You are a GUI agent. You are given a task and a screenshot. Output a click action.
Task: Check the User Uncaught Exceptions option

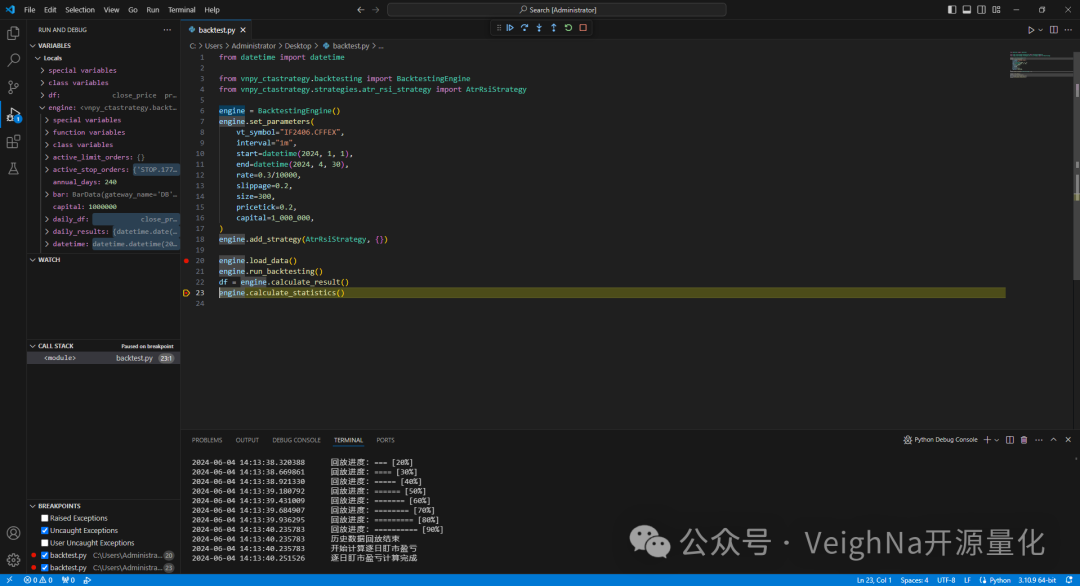pyautogui.click(x=45, y=543)
